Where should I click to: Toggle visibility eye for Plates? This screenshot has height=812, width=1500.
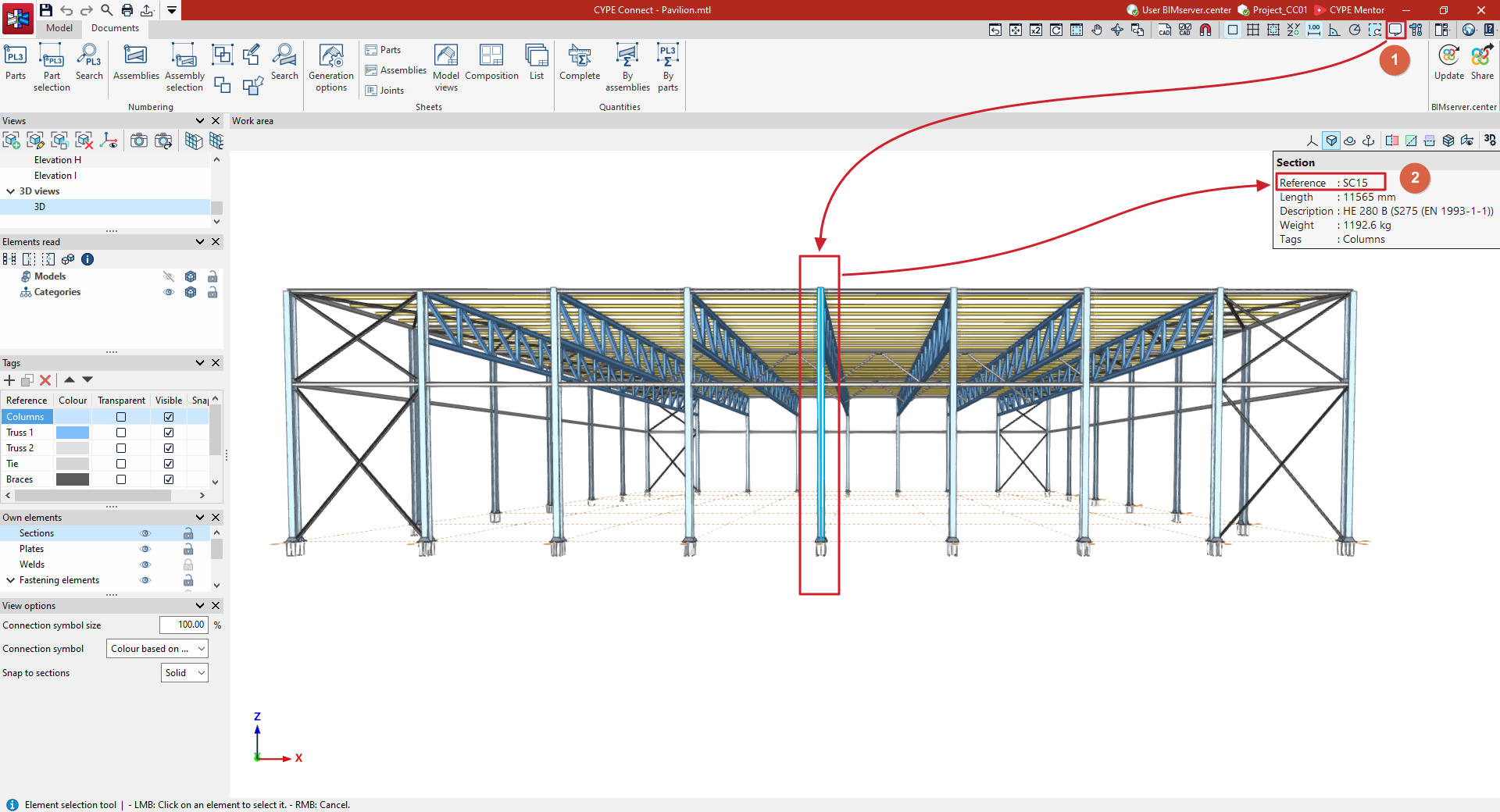[x=145, y=549]
